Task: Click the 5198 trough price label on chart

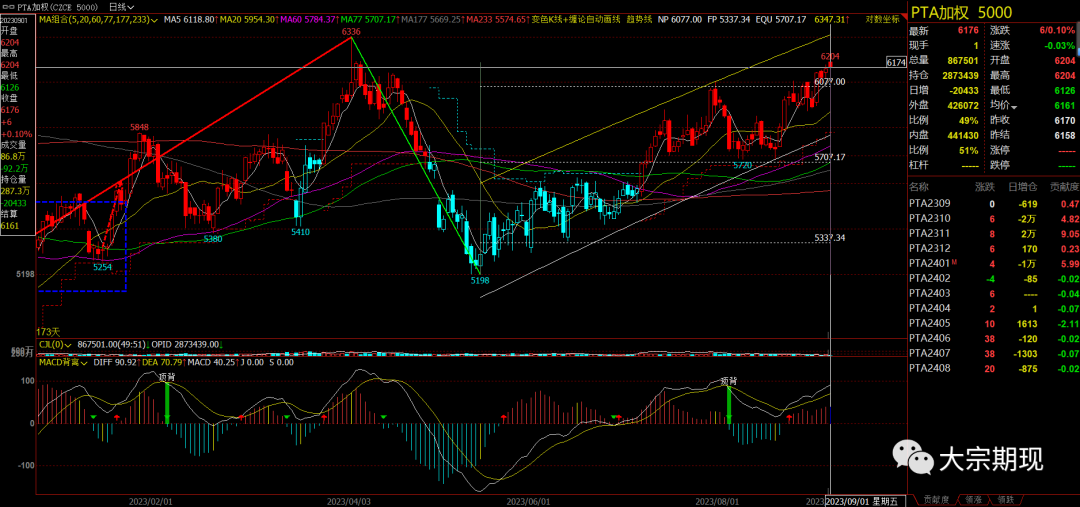Action: click(479, 281)
